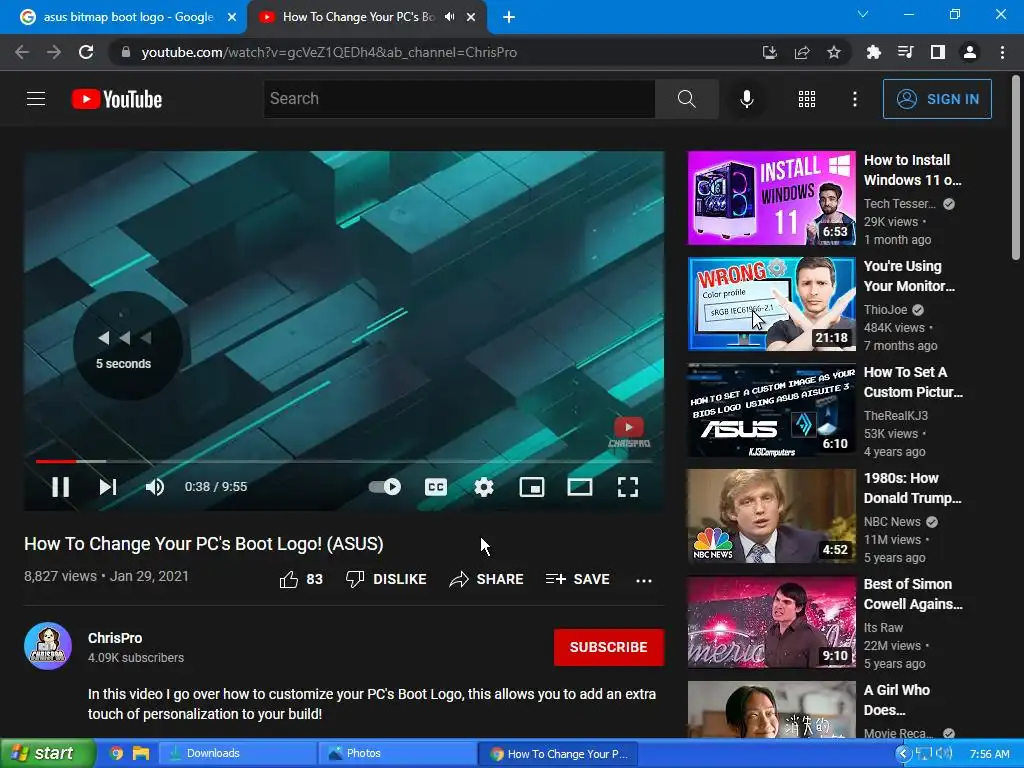Expand the tab search chevron
The width and height of the screenshot is (1024, 768).
[x=863, y=14]
